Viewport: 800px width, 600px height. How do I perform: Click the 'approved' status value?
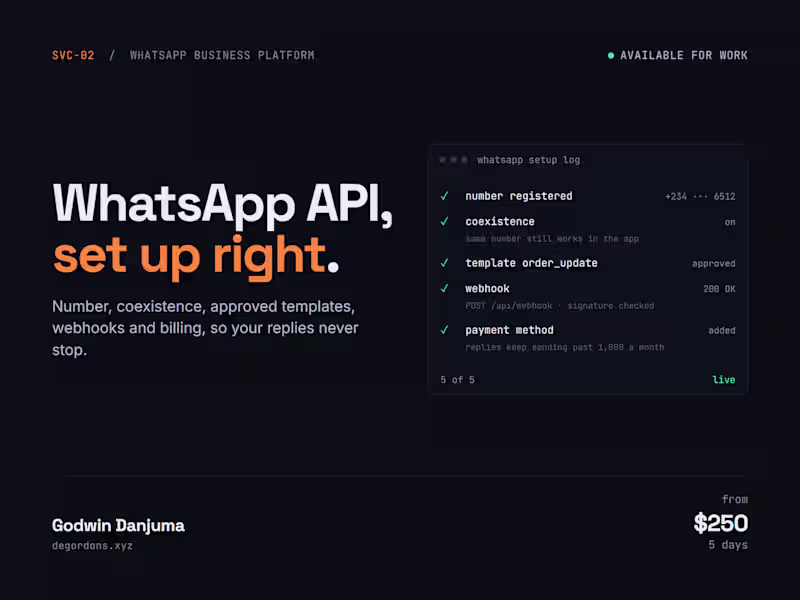pyautogui.click(x=713, y=264)
